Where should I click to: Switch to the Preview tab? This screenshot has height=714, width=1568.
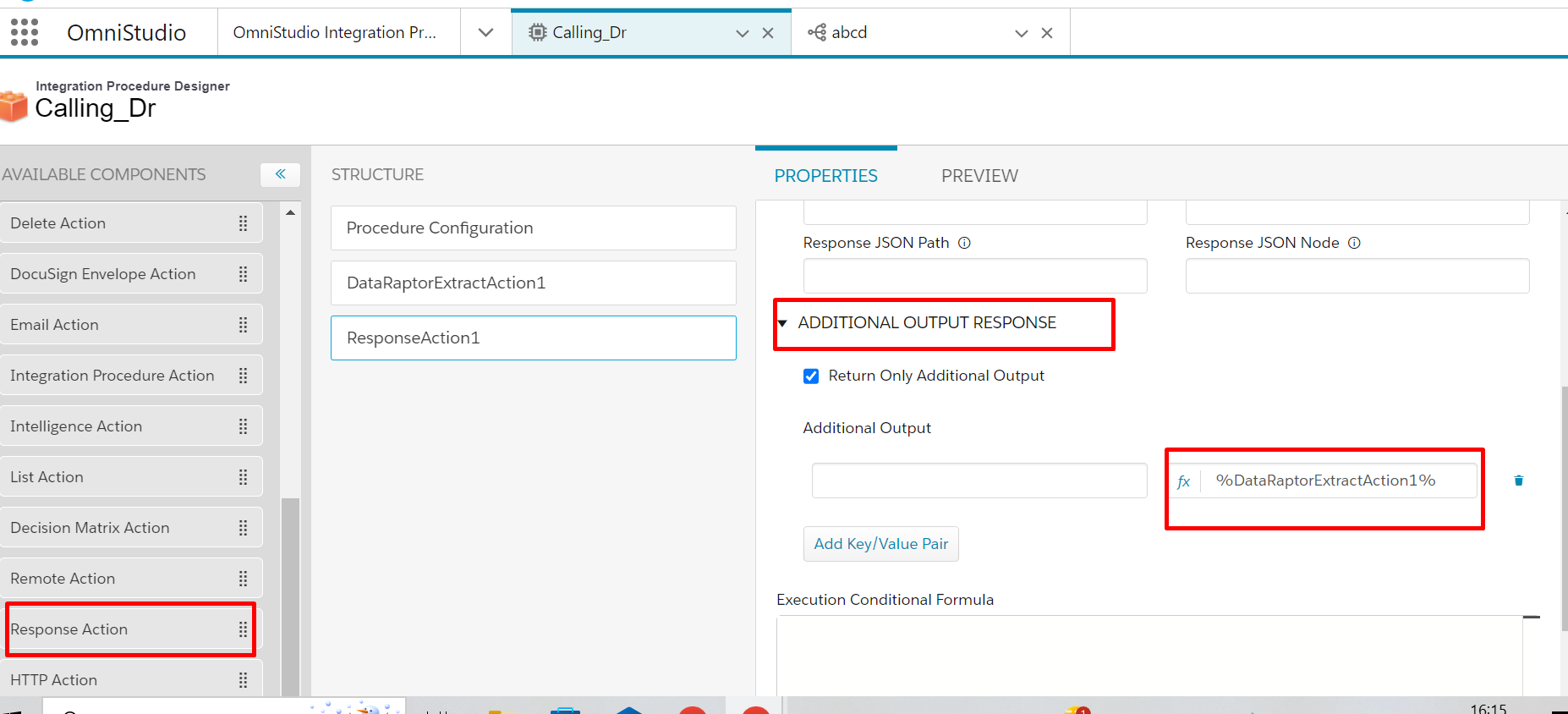tap(979, 175)
